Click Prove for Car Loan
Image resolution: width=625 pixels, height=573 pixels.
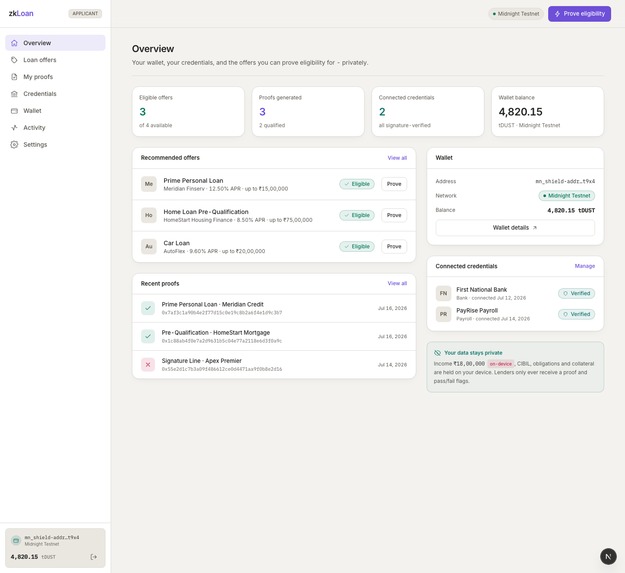pyautogui.click(x=394, y=246)
